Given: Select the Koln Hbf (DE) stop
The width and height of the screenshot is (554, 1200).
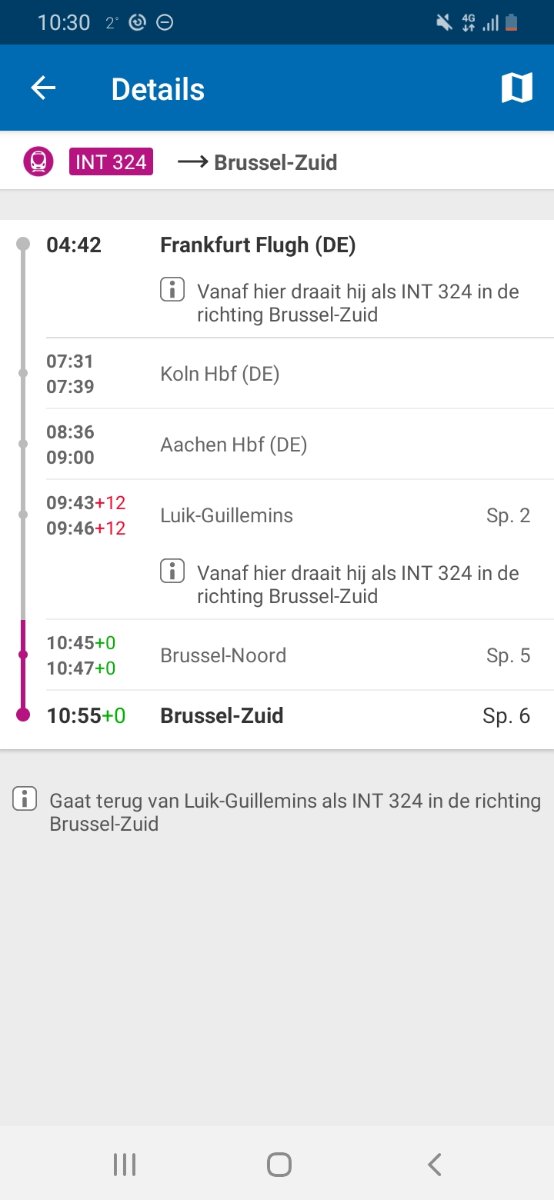Looking at the screenshot, I should [x=220, y=375].
